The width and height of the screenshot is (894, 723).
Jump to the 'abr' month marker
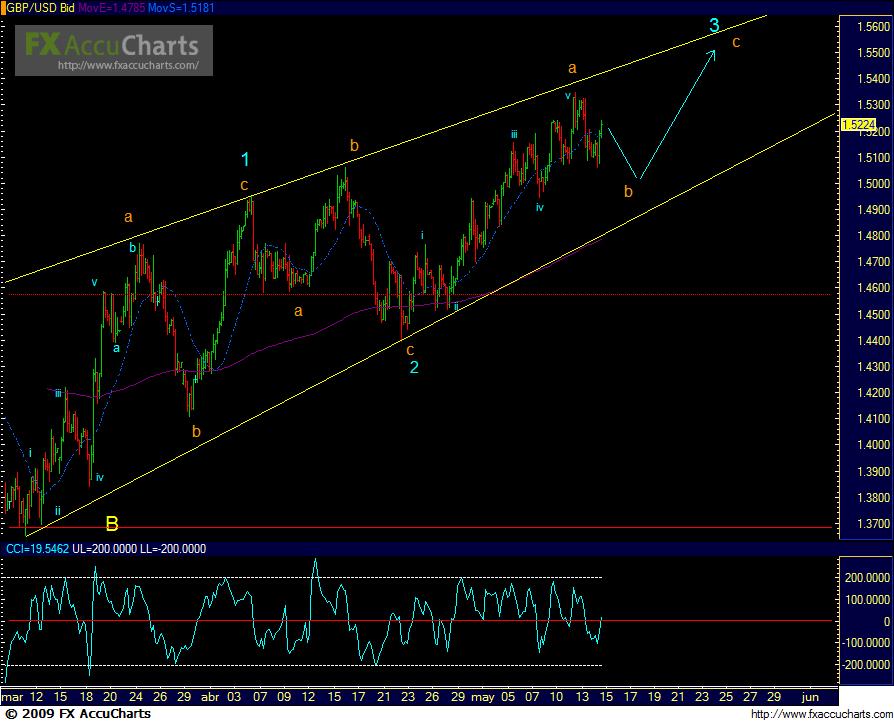(x=210, y=695)
